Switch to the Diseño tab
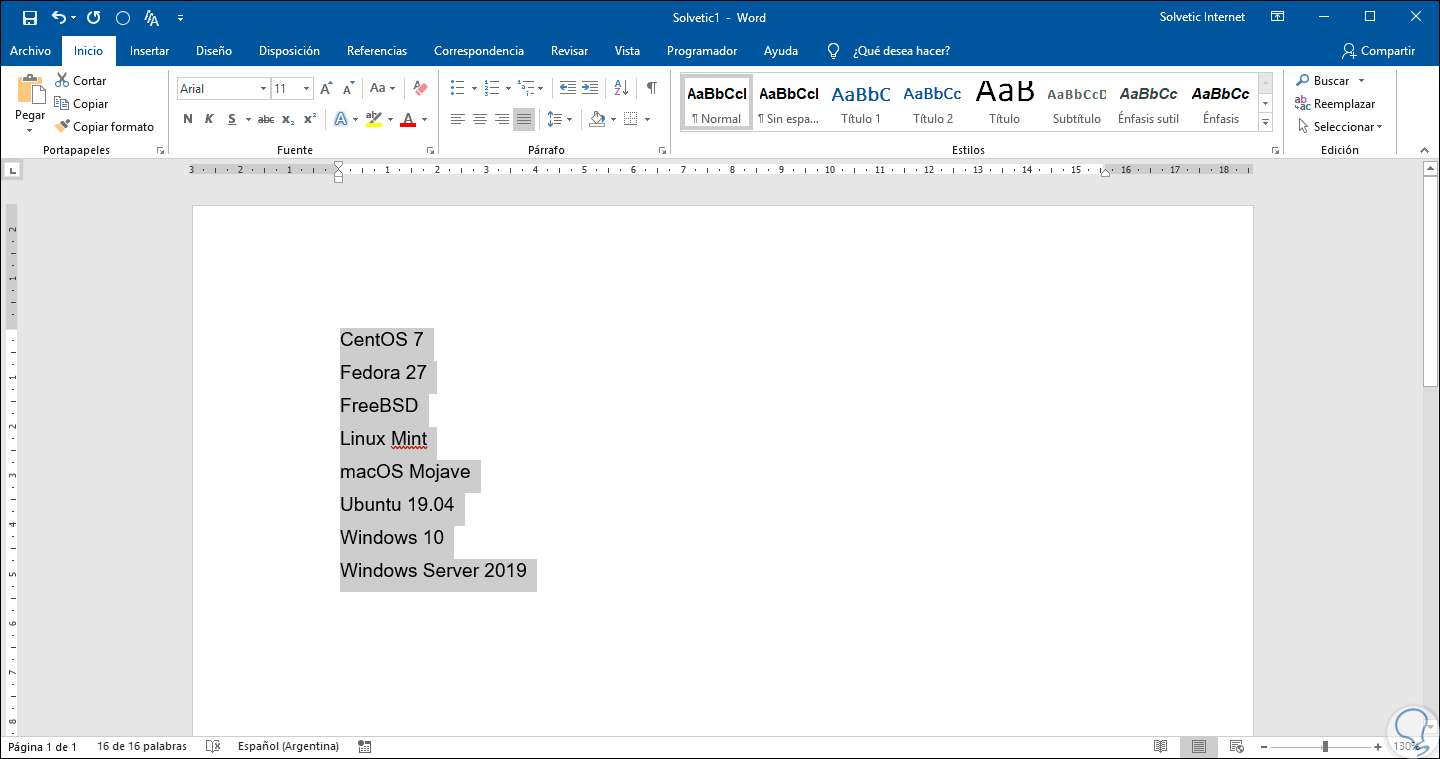The height and width of the screenshot is (759, 1440). point(214,51)
